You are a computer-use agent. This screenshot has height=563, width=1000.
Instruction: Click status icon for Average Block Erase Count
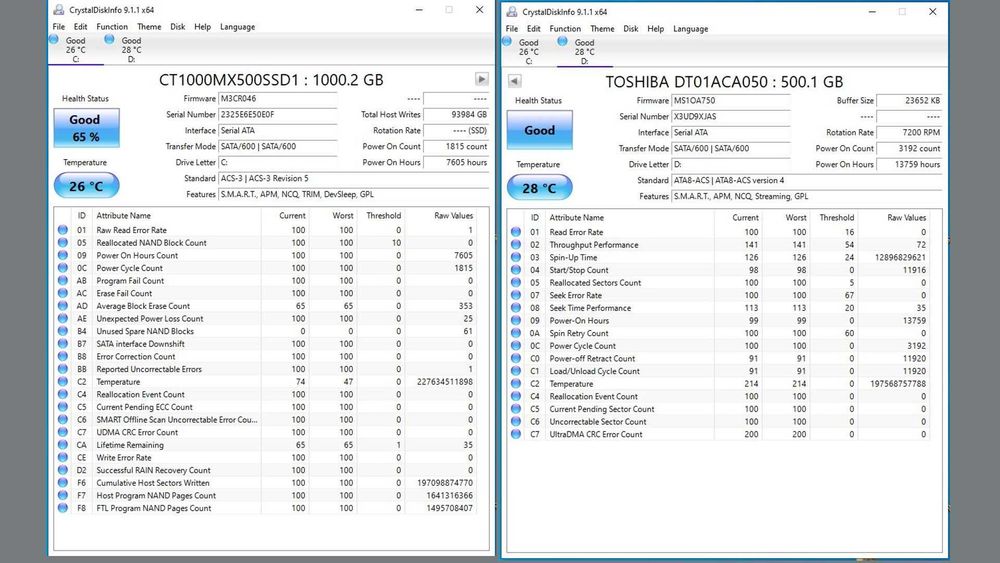tap(62, 305)
